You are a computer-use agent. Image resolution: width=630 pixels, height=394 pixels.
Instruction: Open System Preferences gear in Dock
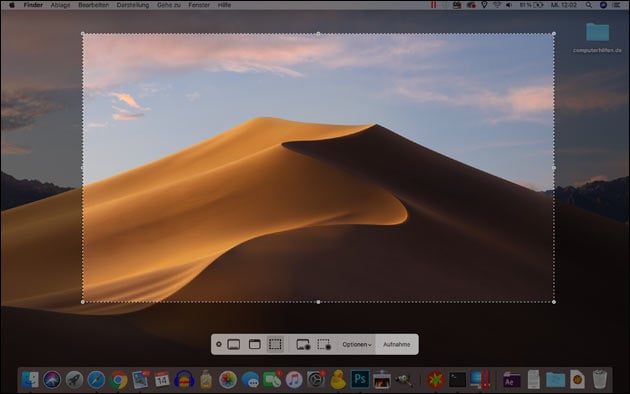(316, 380)
